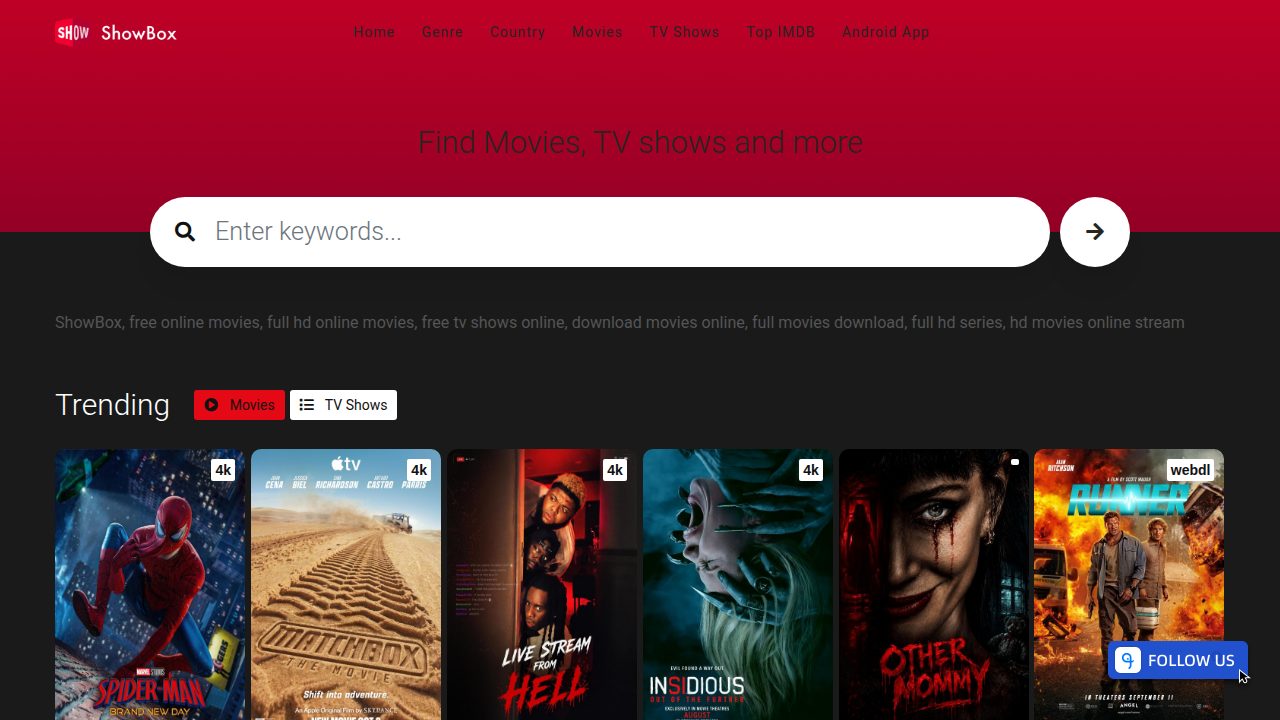The width and height of the screenshot is (1280, 720).
Task: Switch Trending to the Movies tab
Action: [x=239, y=405]
